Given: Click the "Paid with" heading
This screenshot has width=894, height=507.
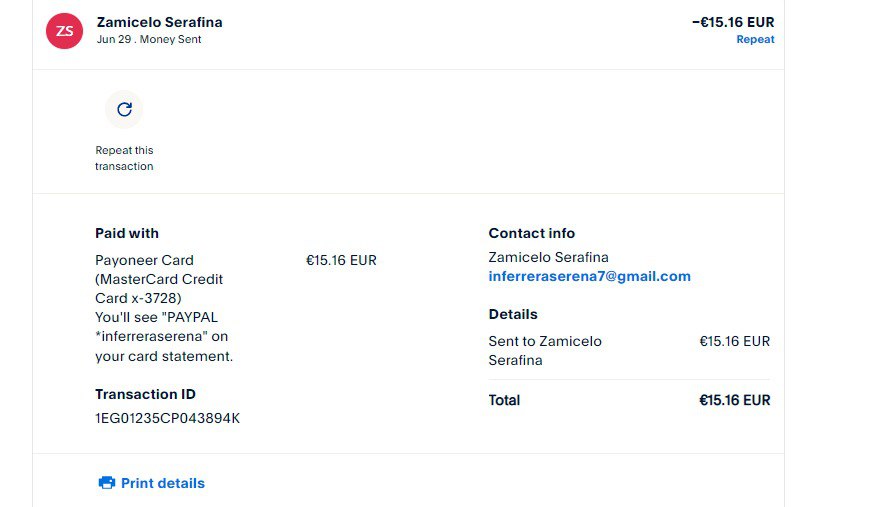Looking at the screenshot, I should [127, 233].
